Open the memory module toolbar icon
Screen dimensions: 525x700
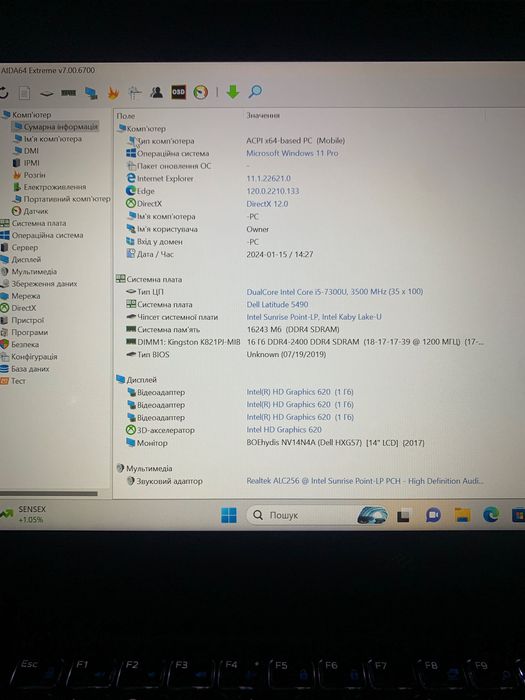68,93
